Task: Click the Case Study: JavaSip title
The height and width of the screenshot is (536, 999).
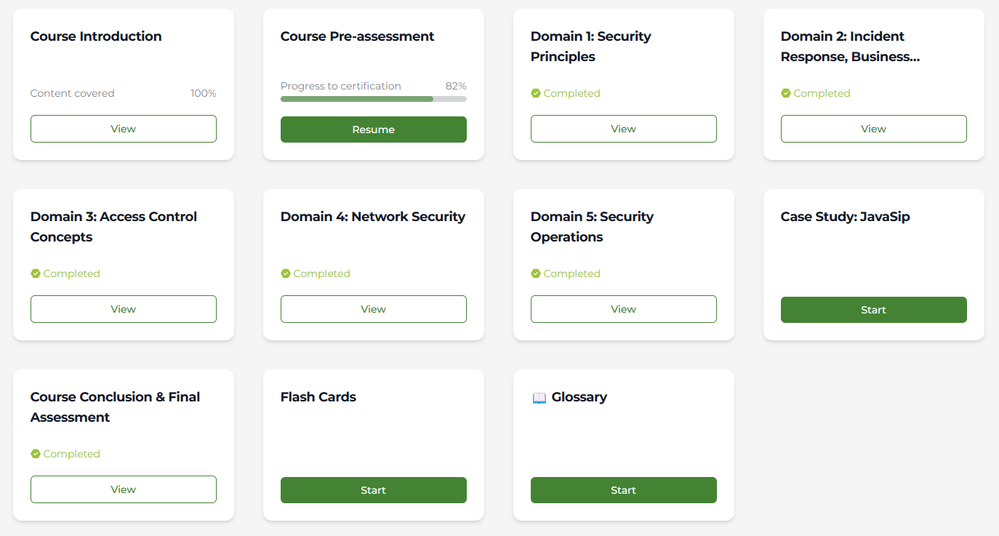Action: coord(845,217)
